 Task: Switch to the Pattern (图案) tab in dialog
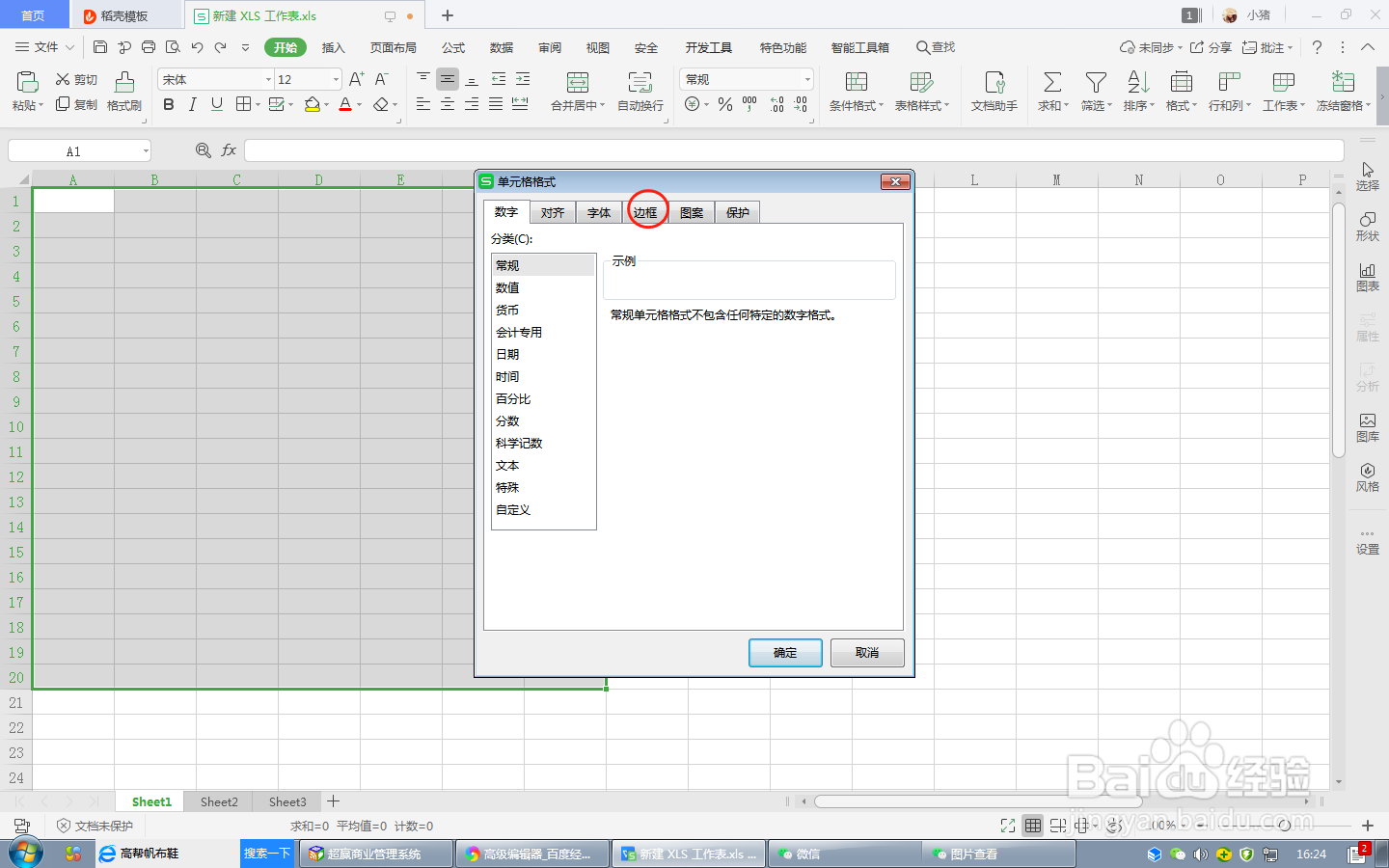(692, 212)
